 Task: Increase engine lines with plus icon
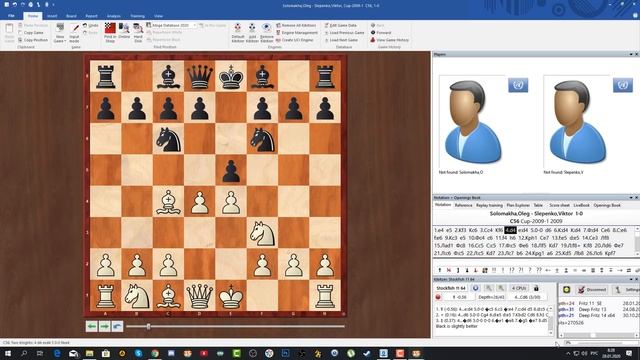[501, 288]
